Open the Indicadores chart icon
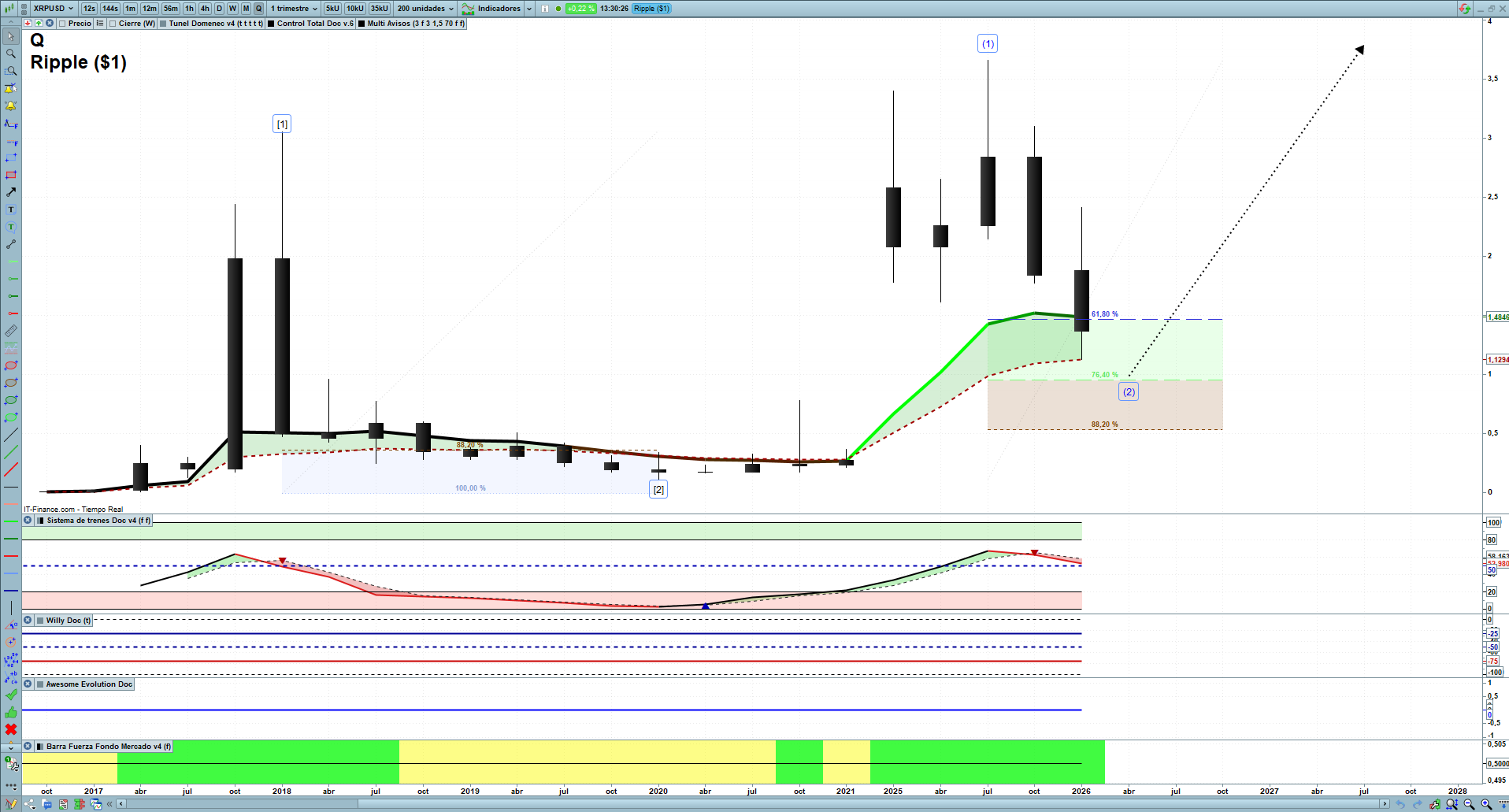 468,9
